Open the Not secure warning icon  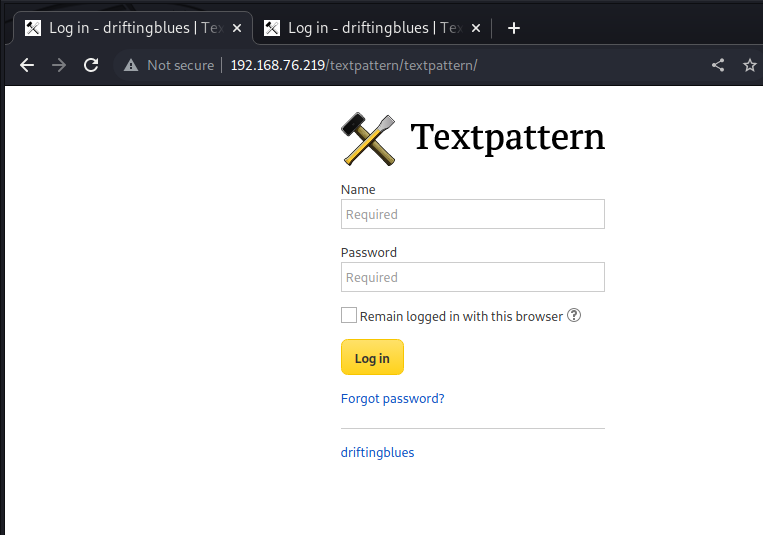pyautogui.click(x=131, y=65)
